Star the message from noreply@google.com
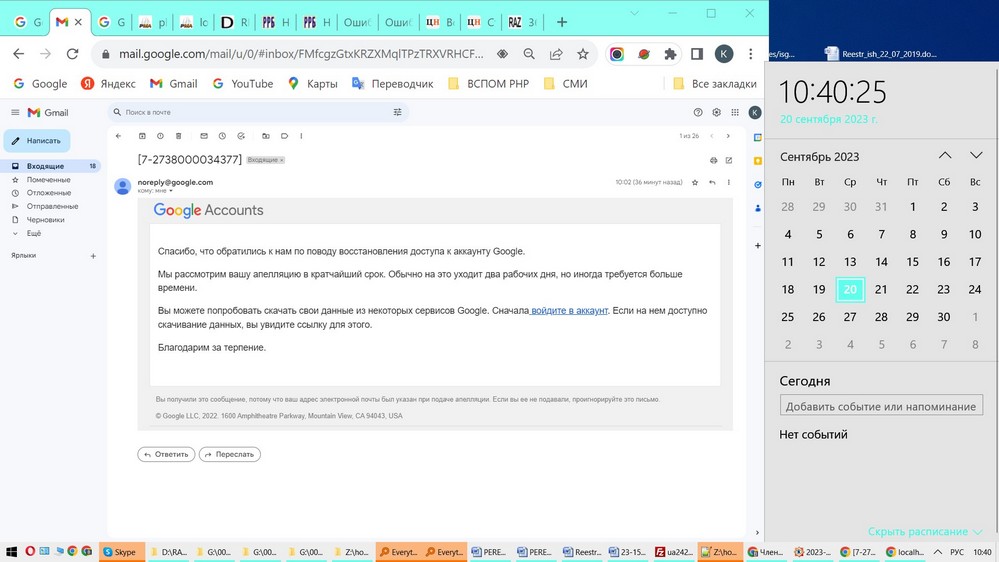Screen dimensions: 999x562 point(695,182)
